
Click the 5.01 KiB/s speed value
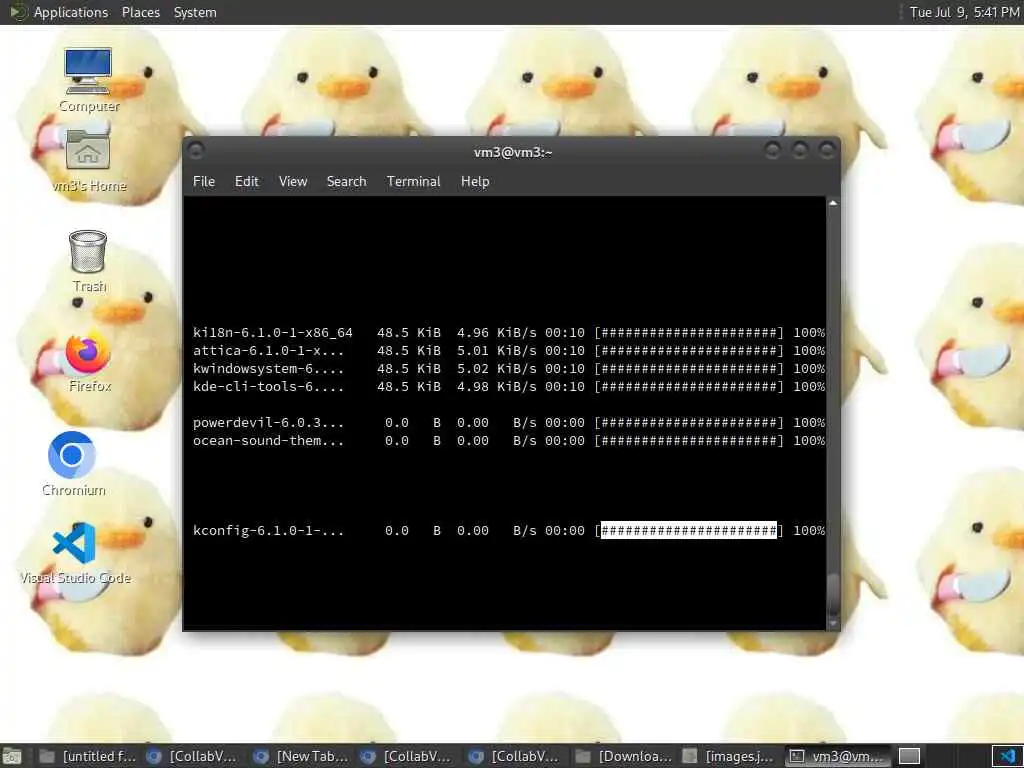pyautogui.click(x=496, y=351)
